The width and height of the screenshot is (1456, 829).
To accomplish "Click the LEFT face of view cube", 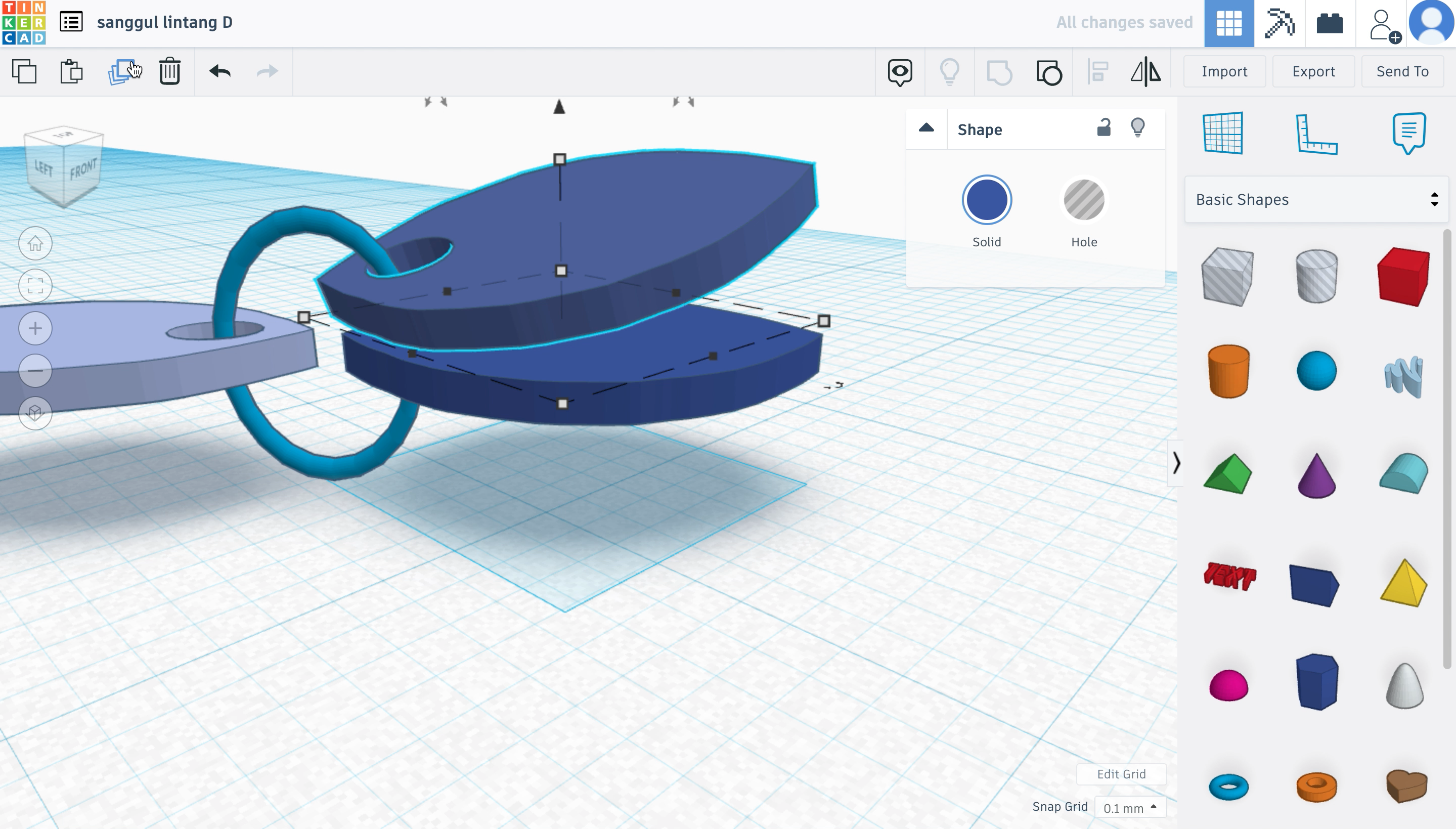I will point(44,168).
